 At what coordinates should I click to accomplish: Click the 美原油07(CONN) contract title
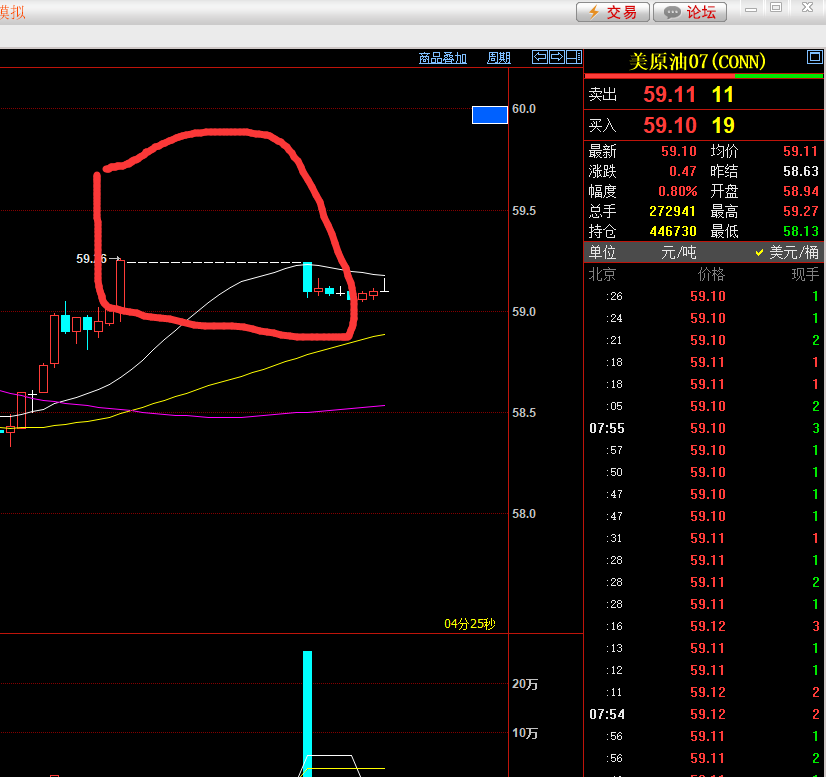tap(697, 61)
